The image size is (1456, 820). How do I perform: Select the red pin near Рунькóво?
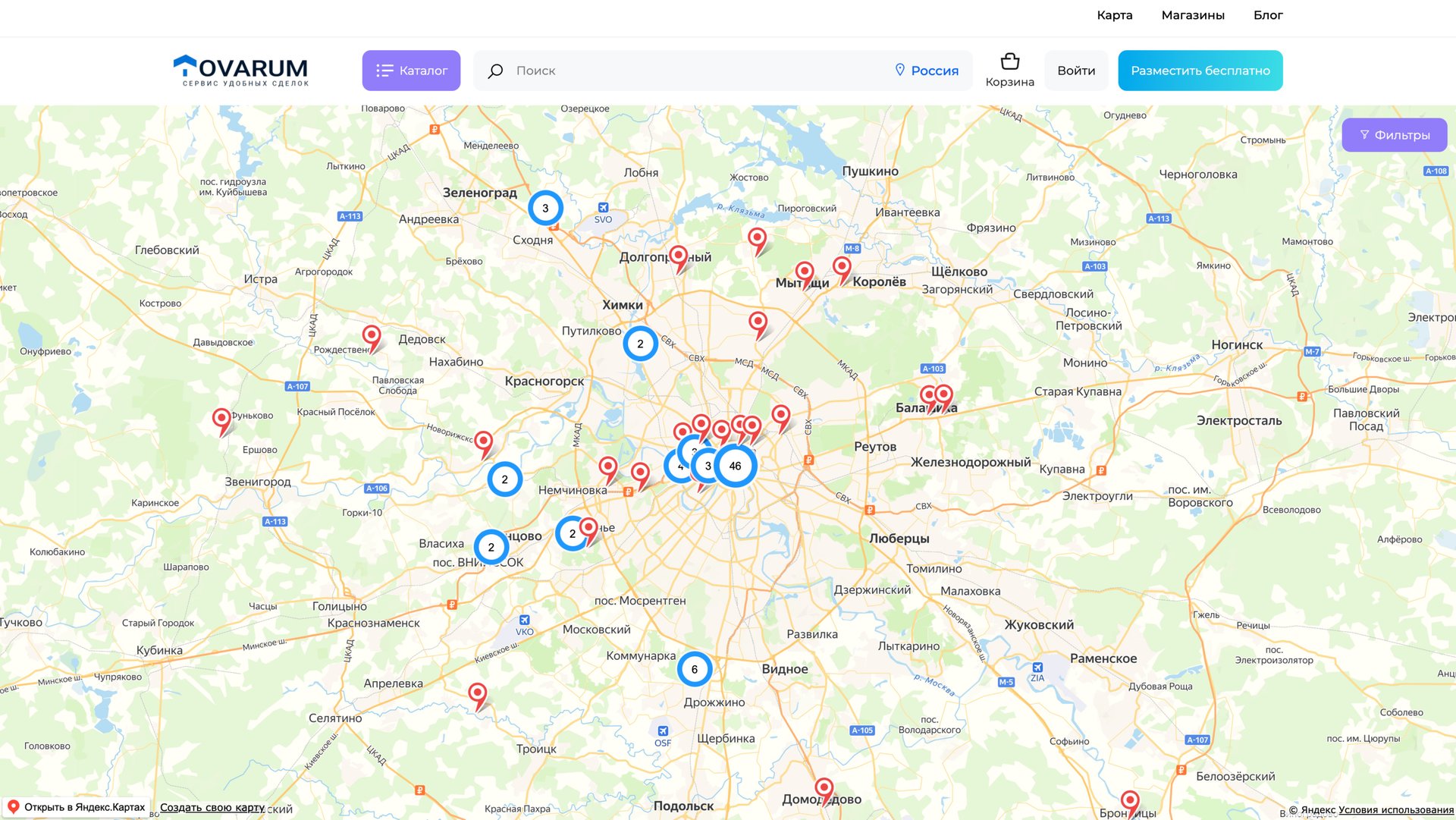221,419
